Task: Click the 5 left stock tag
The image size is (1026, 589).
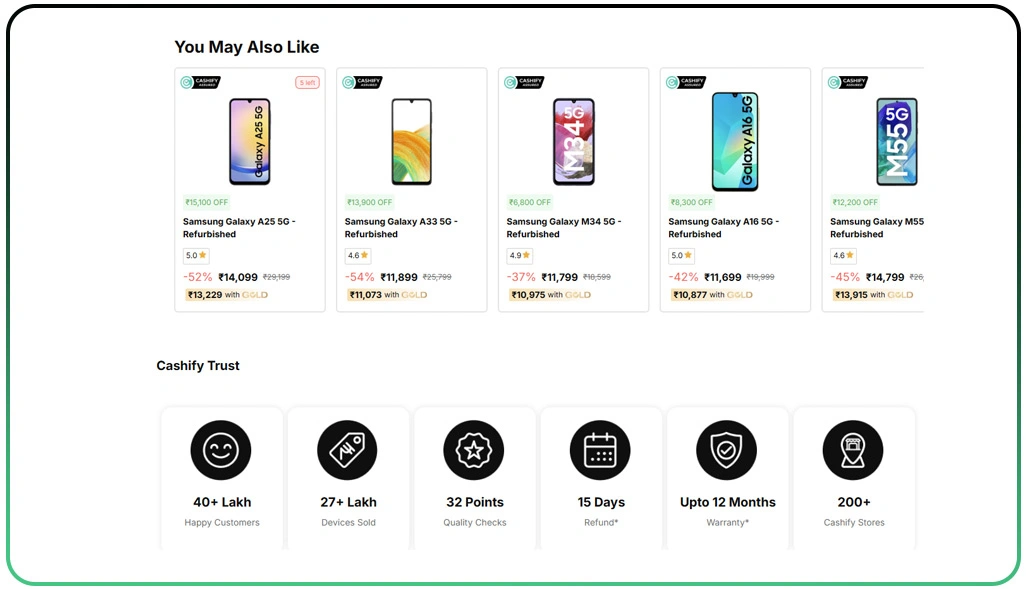Action: [307, 82]
